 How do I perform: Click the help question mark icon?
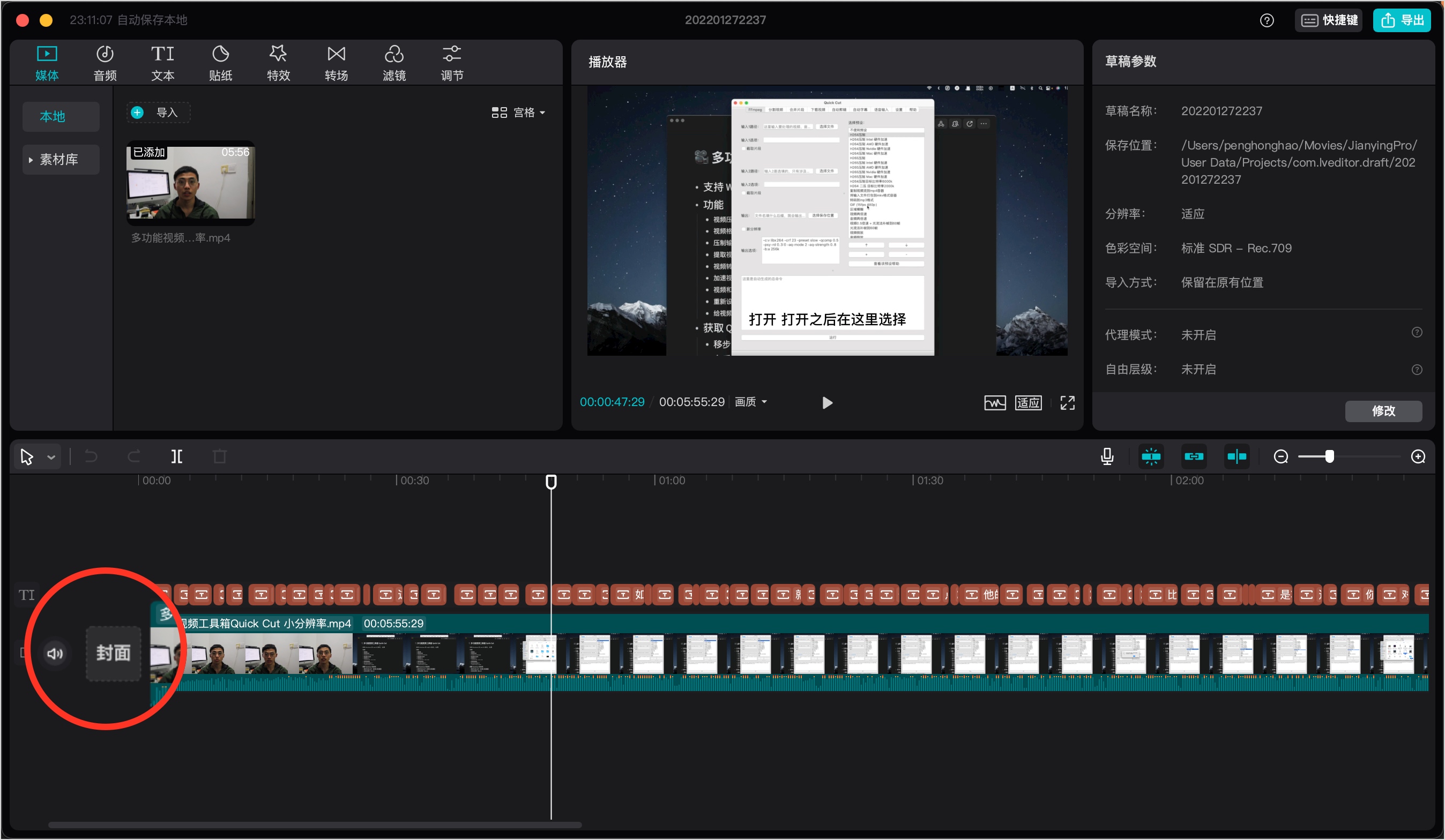pos(1267,21)
